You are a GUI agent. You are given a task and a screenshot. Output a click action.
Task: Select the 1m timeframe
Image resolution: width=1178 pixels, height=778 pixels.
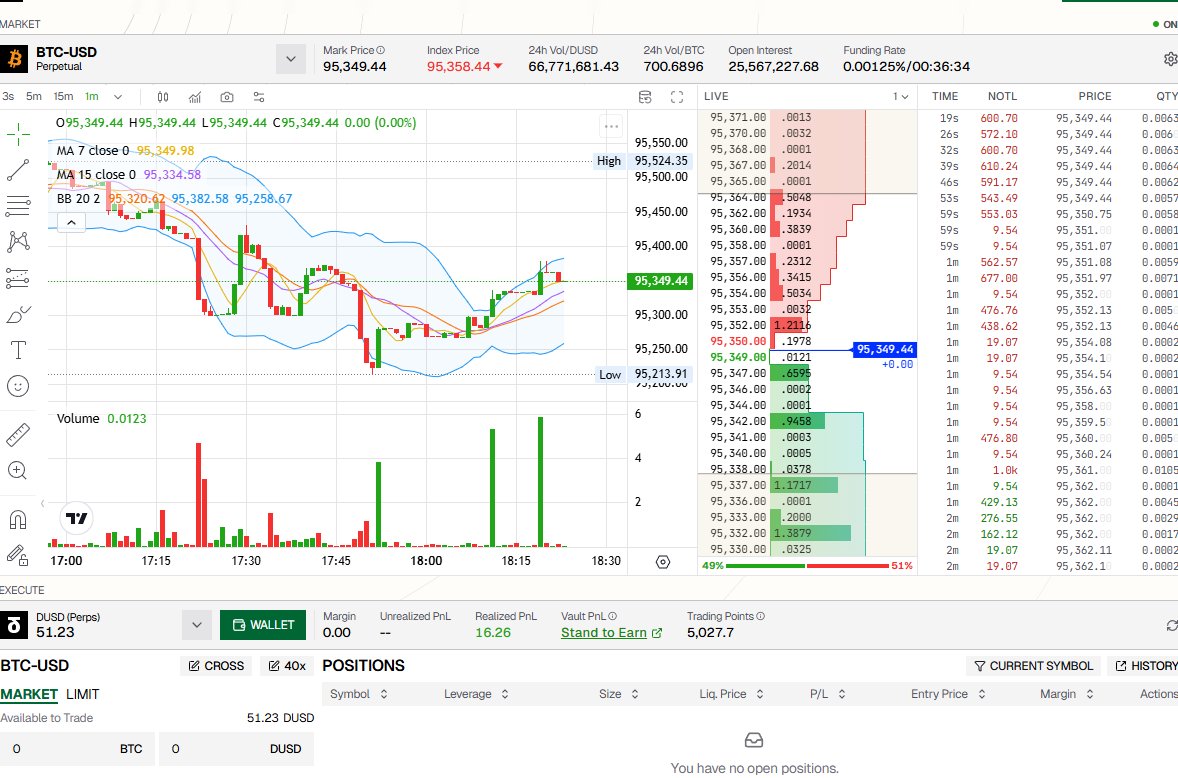point(92,96)
